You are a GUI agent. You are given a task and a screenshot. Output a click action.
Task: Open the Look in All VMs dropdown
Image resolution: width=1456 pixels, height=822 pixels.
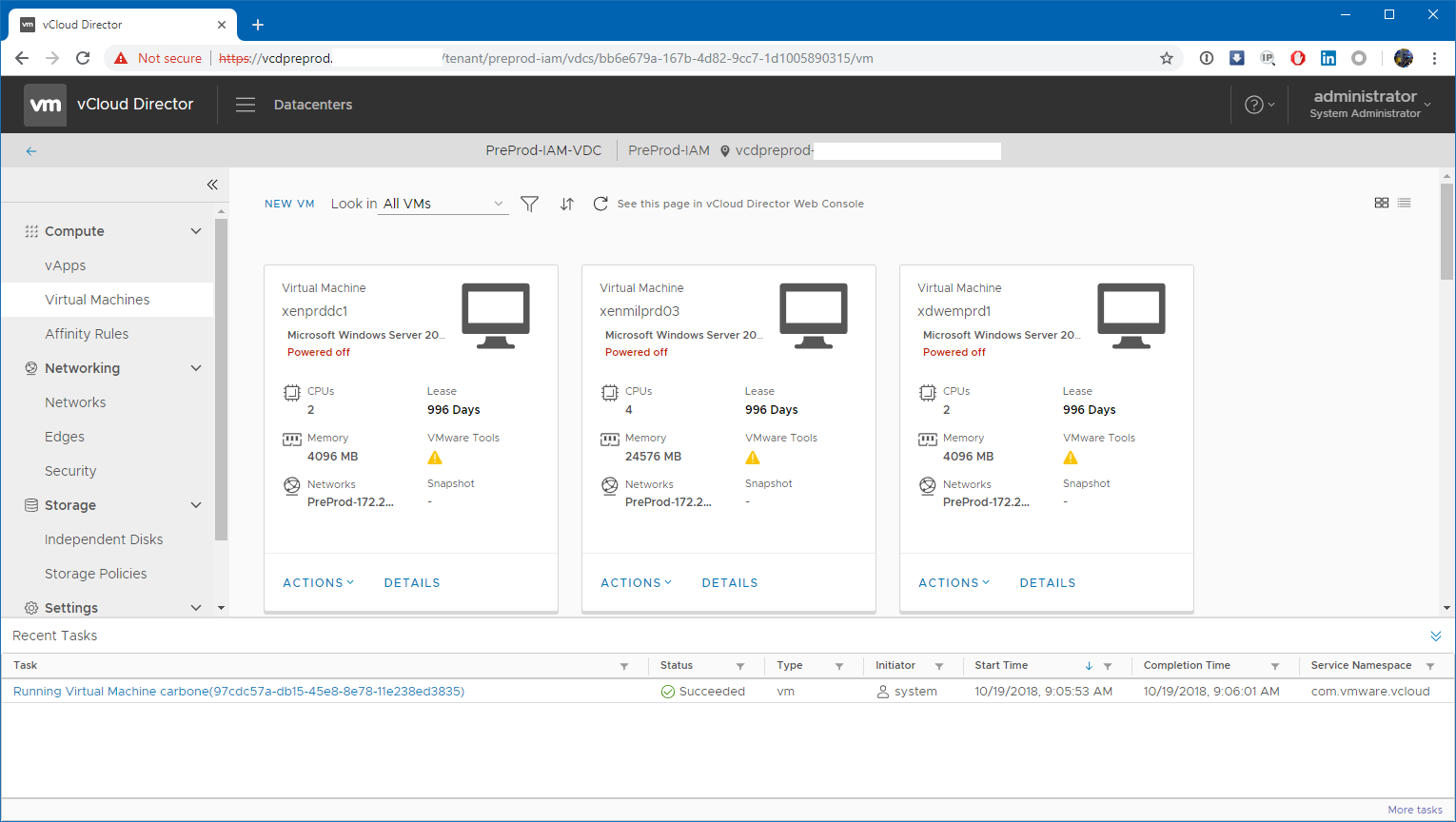pos(443,204)
